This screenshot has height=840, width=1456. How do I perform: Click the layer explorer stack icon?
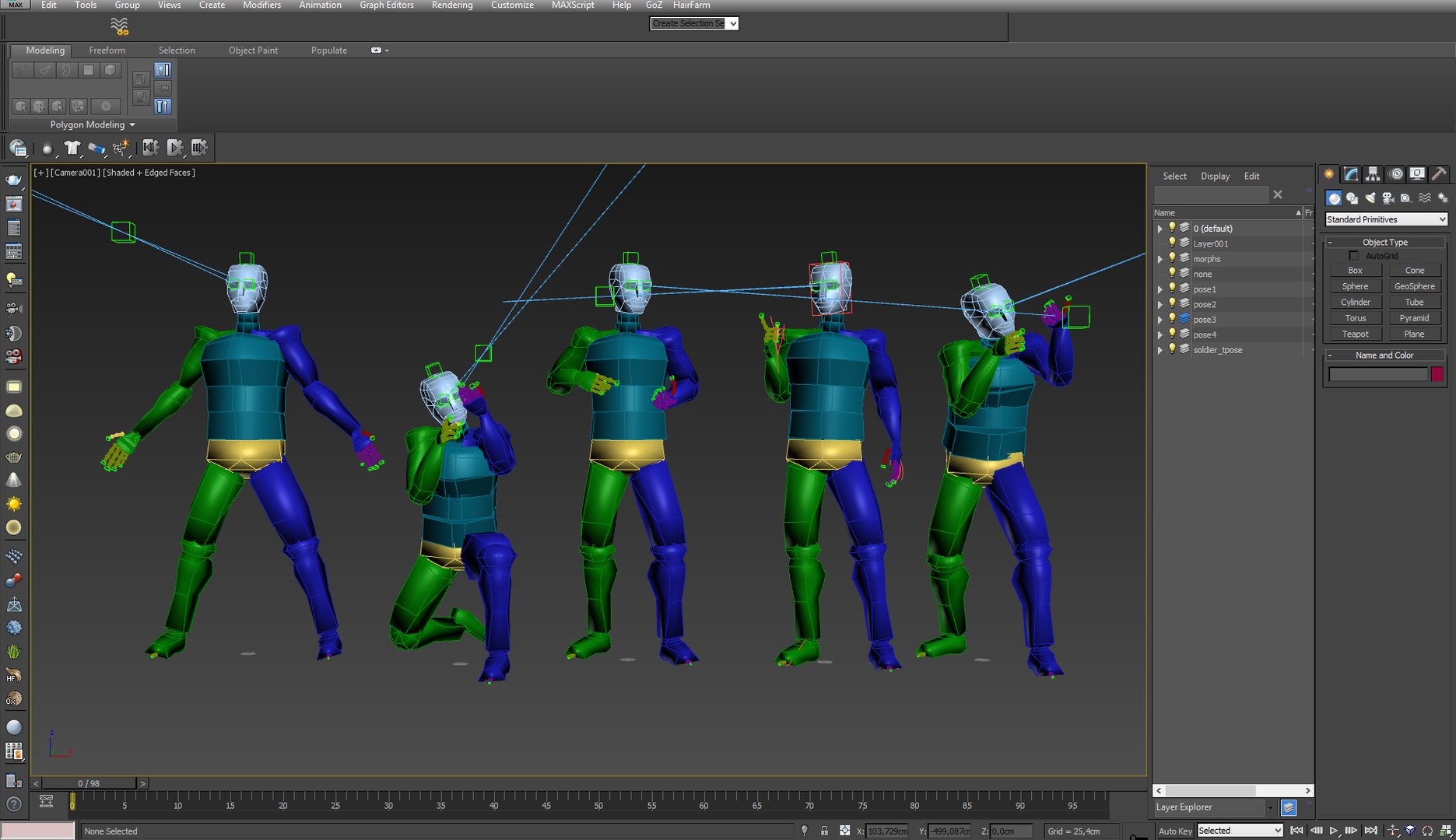pyautogui.click(x=1289, y=808)
